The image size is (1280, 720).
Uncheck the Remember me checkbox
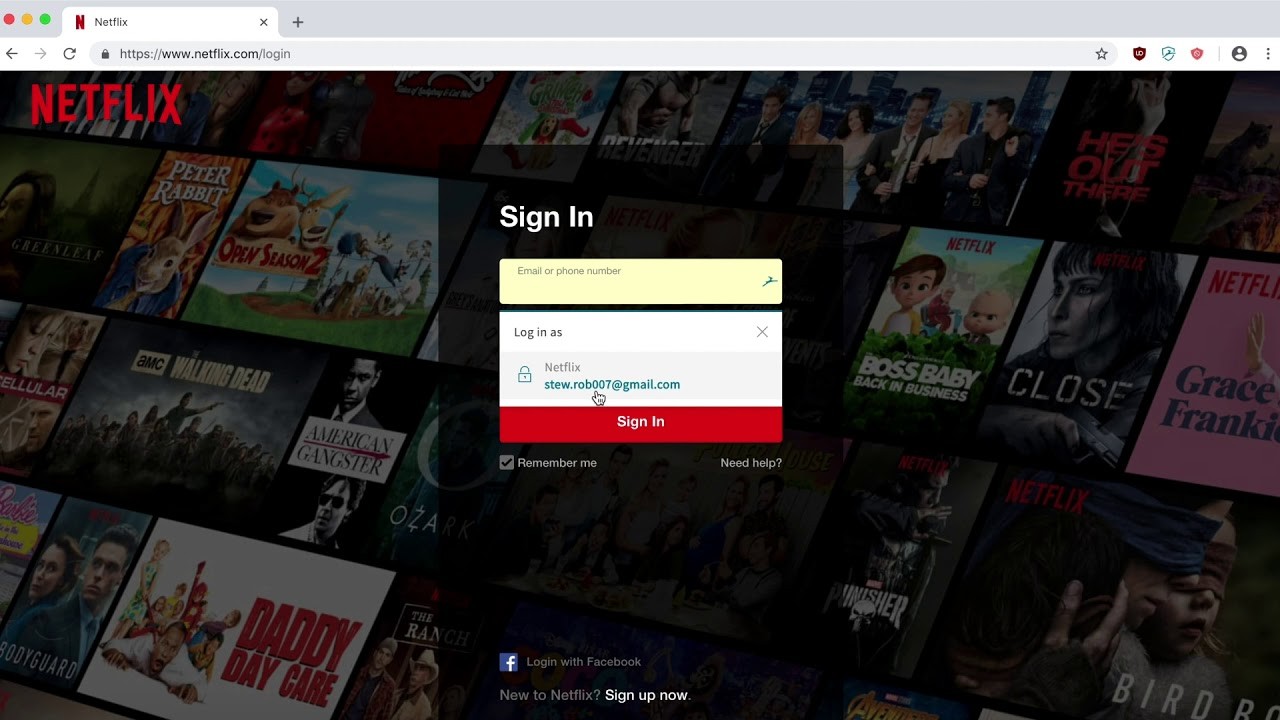507,463
